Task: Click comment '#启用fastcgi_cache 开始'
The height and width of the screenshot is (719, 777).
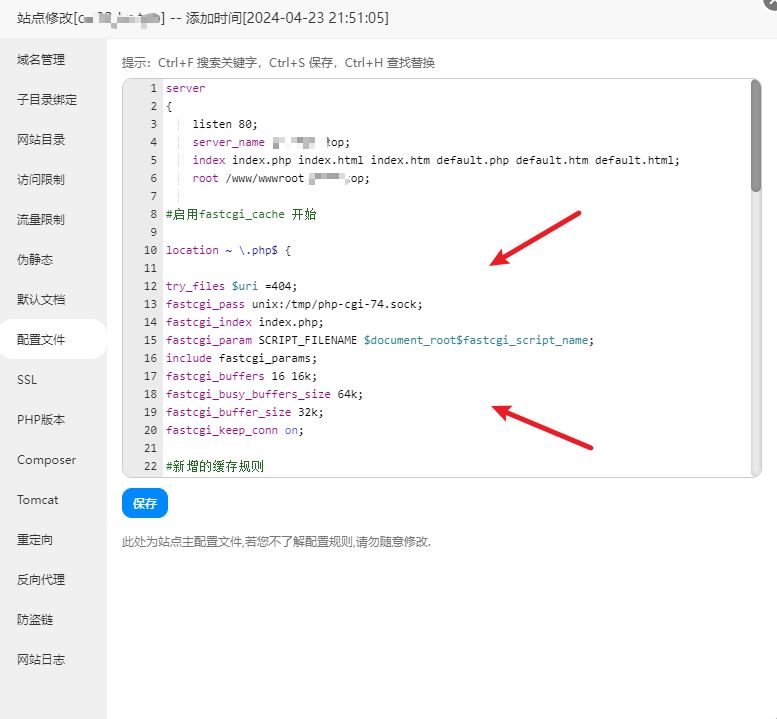Action: [241, 214]
